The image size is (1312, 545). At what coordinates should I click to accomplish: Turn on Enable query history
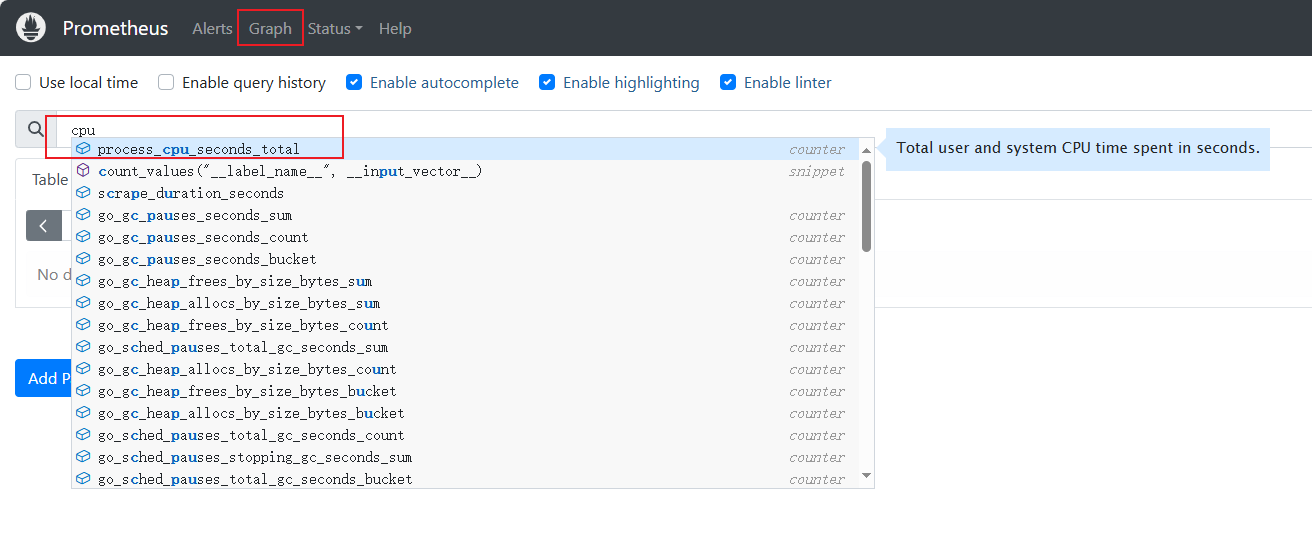pyautogui.click(x=166, y=82)
